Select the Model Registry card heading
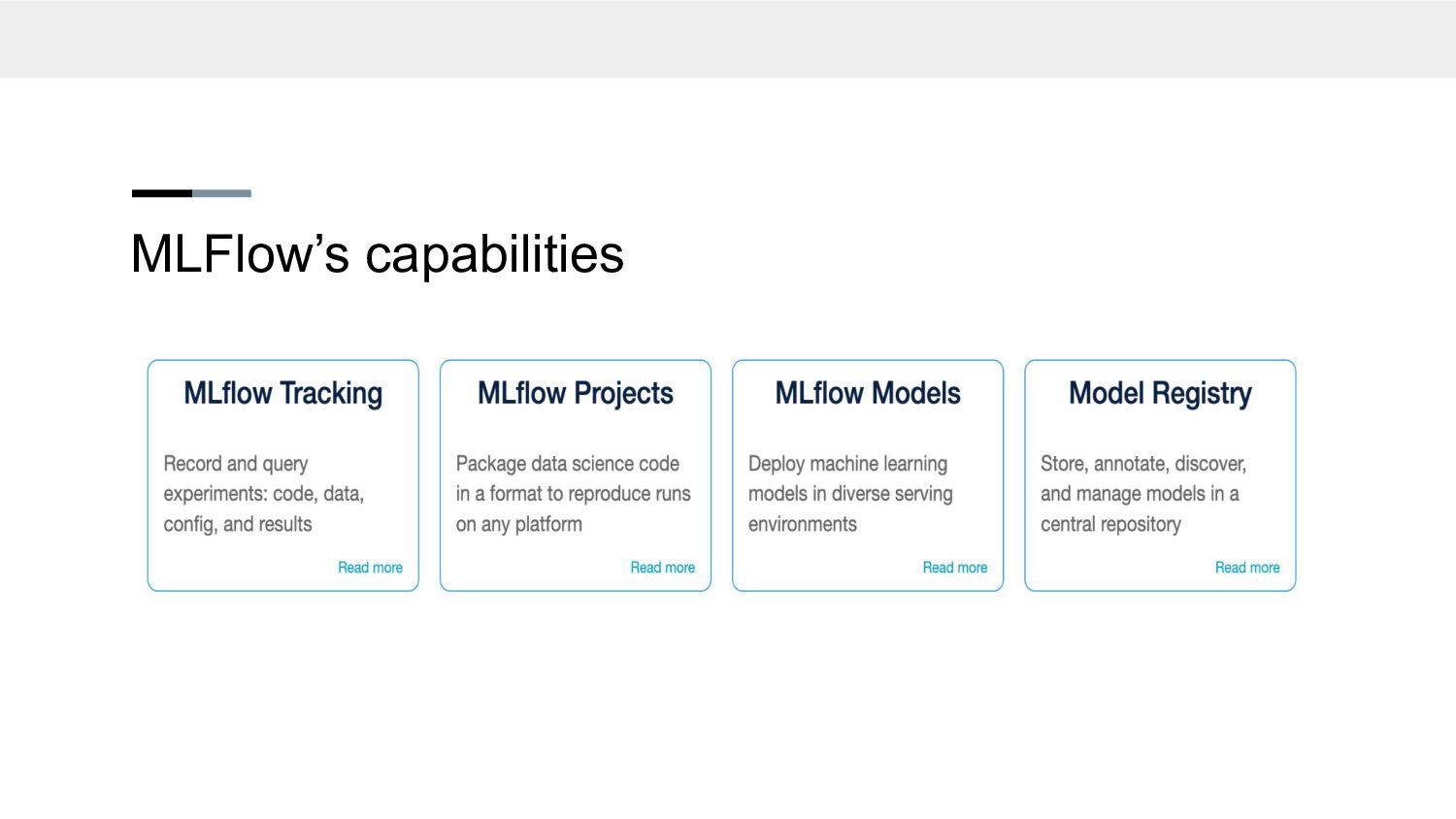This screenshot has height=819, width=1456. pyautogui.click(x=1160, y=393)
